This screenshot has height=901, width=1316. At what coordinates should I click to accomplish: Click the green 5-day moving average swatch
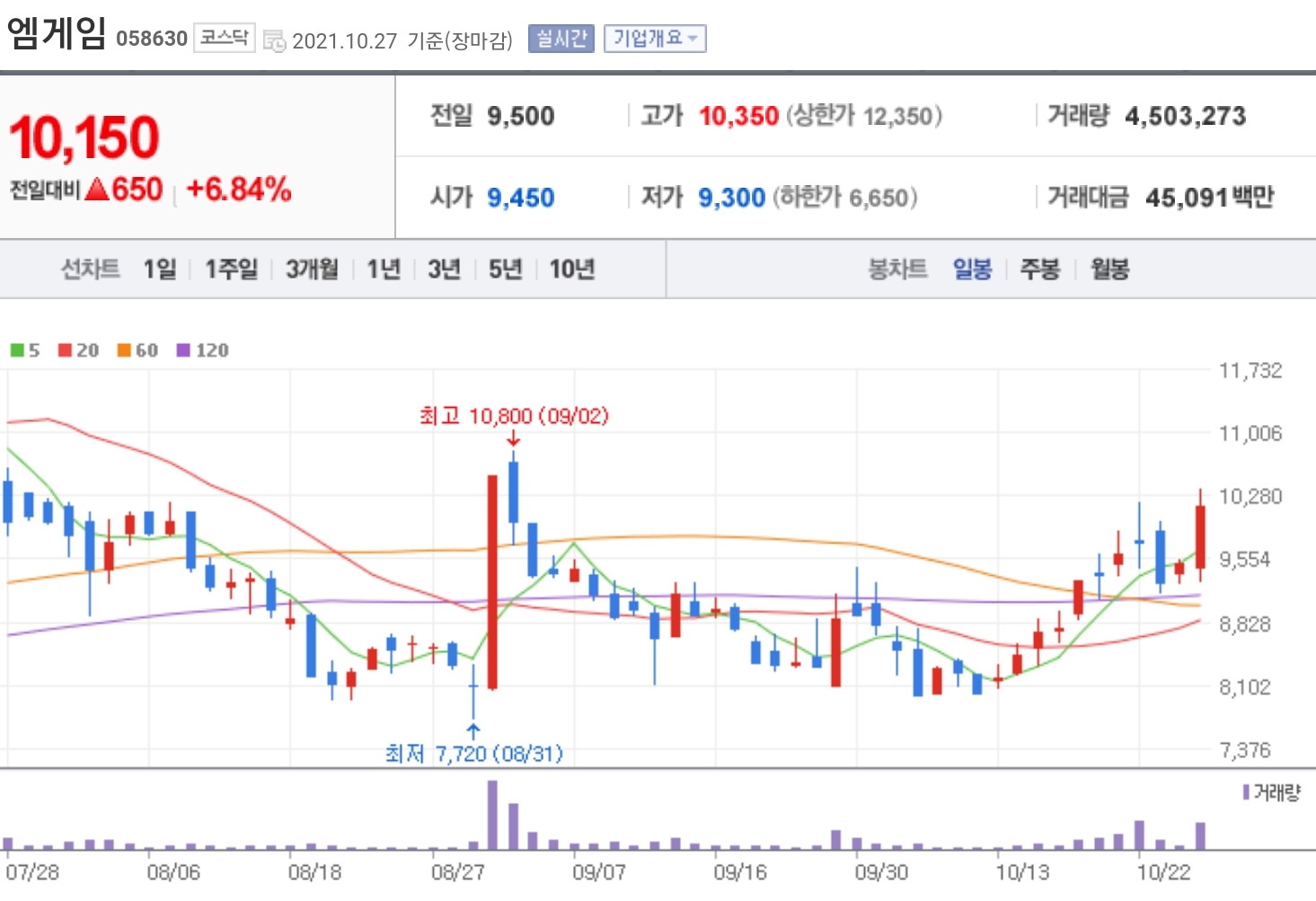(17, 350)
